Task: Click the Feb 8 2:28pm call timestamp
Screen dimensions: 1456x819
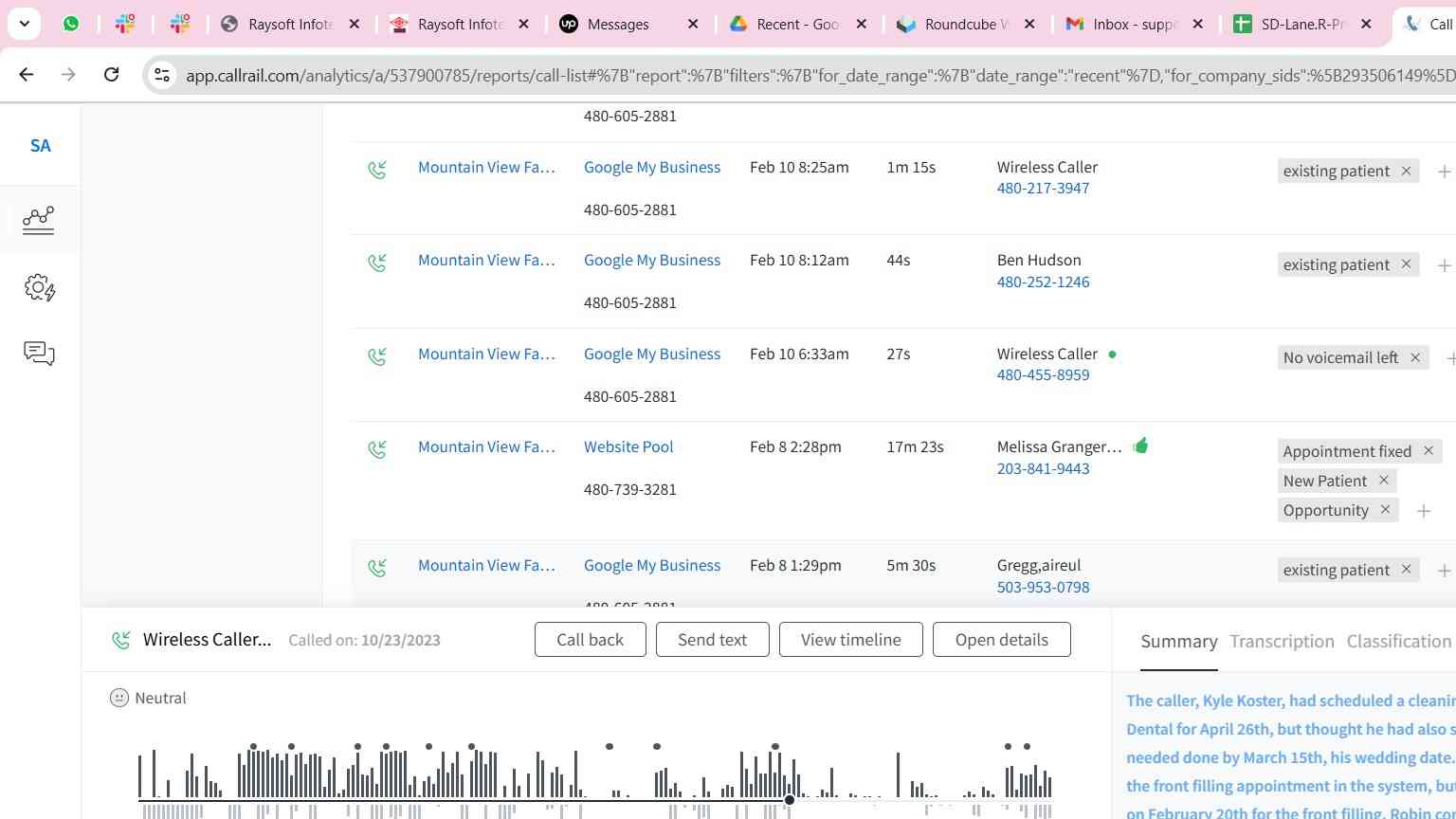Action: pyautogui.click(x=795, y=446)
